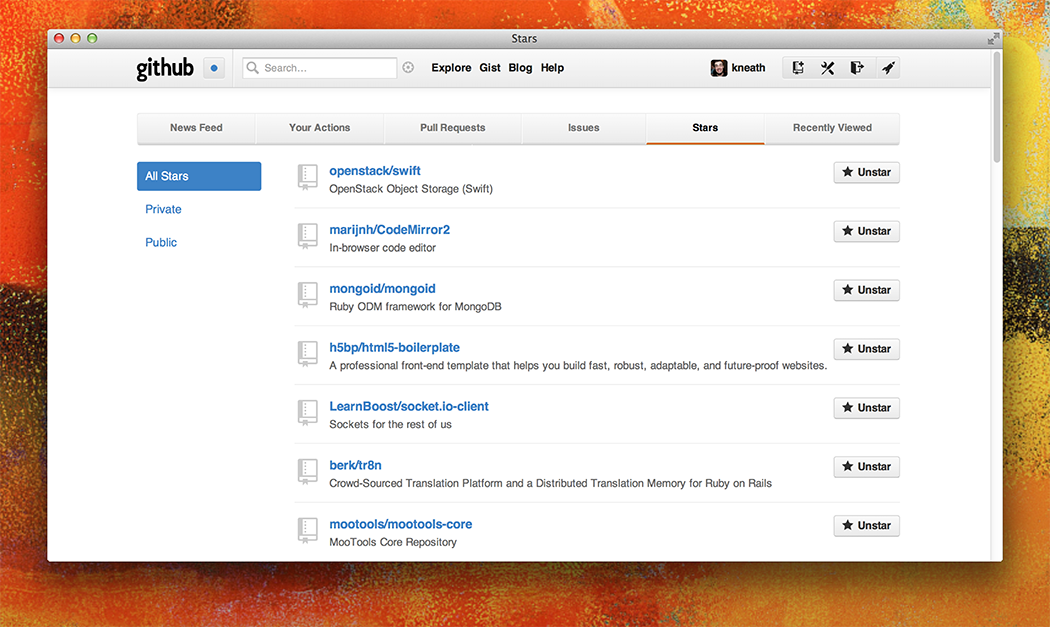Select the All Stars filter

(199, 176)
